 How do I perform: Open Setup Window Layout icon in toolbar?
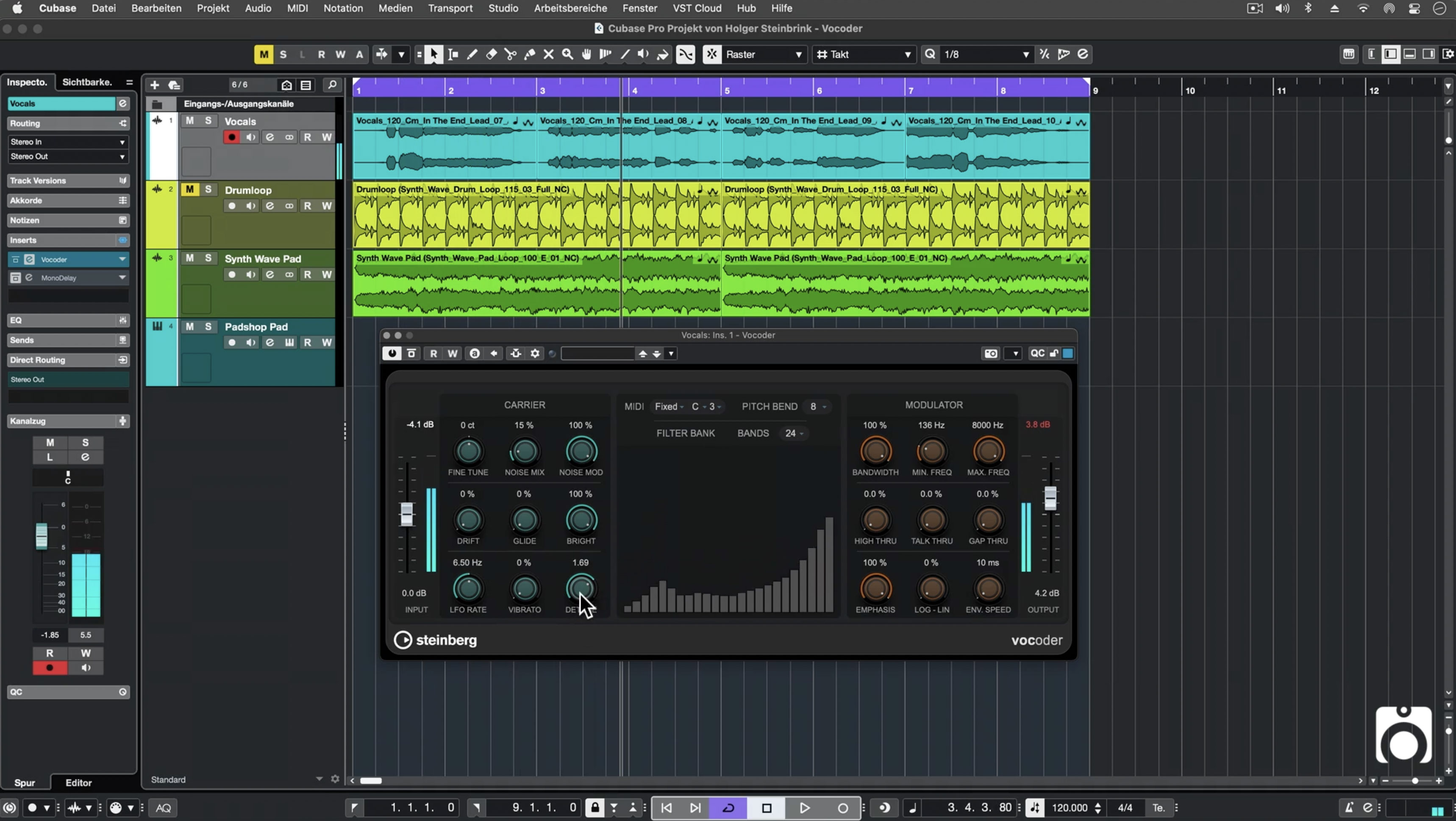click(x=1448, y=54)
